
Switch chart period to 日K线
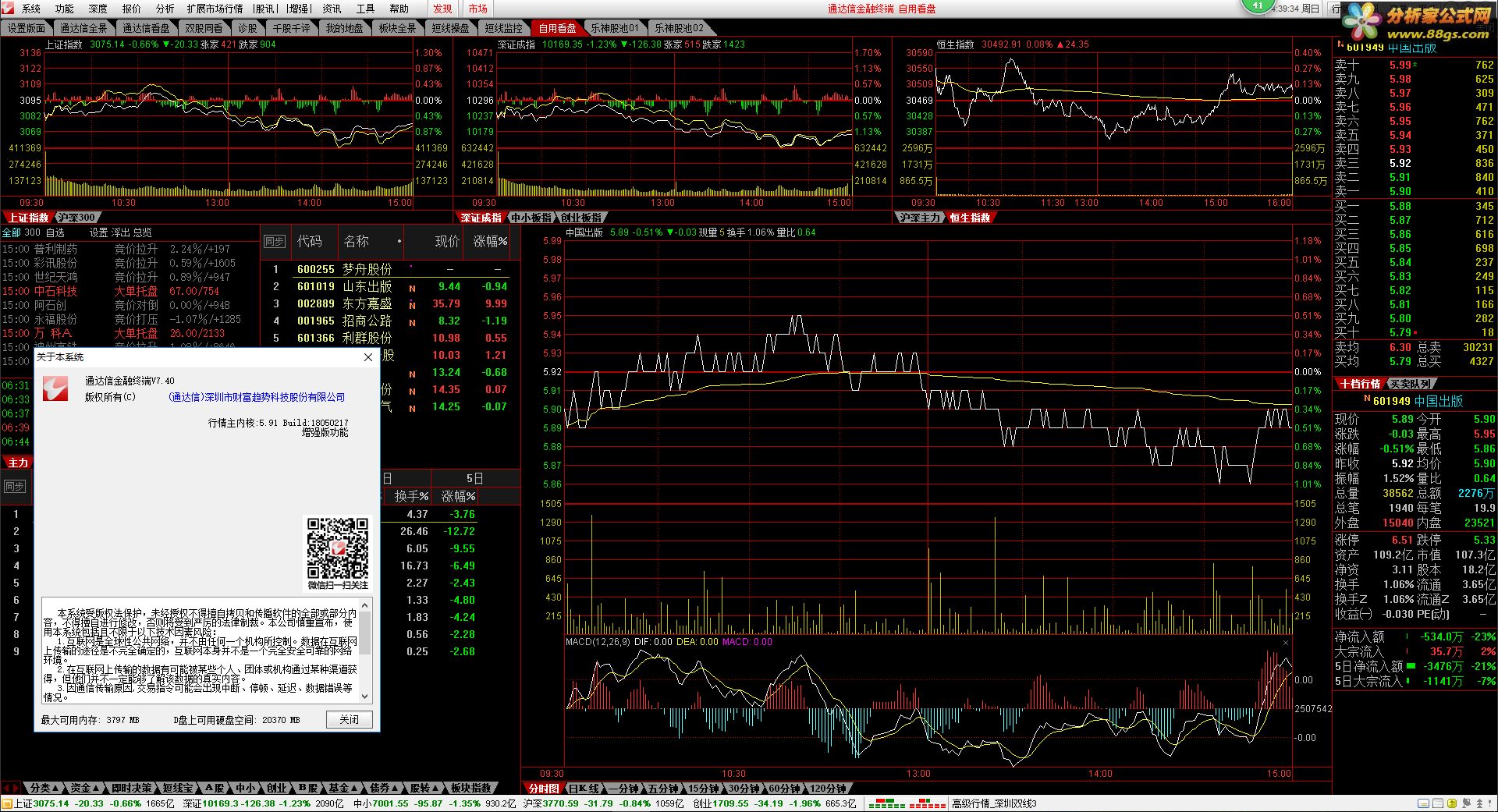(x=583, y=789)
